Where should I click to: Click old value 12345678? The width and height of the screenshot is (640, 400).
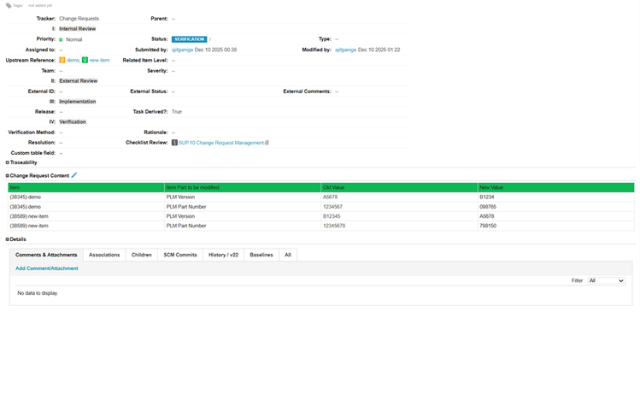pyautogui.click(x=334, y=226)
